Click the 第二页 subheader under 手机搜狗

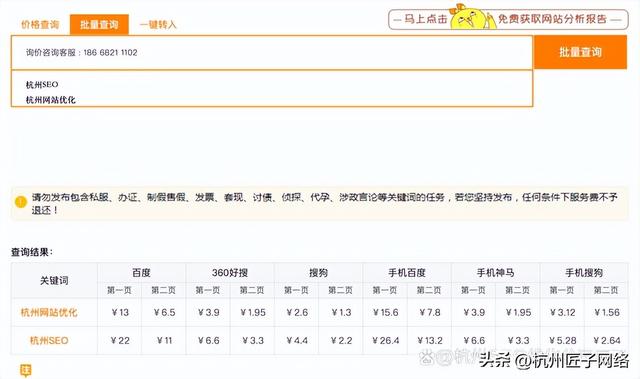(x=606, y=290)
